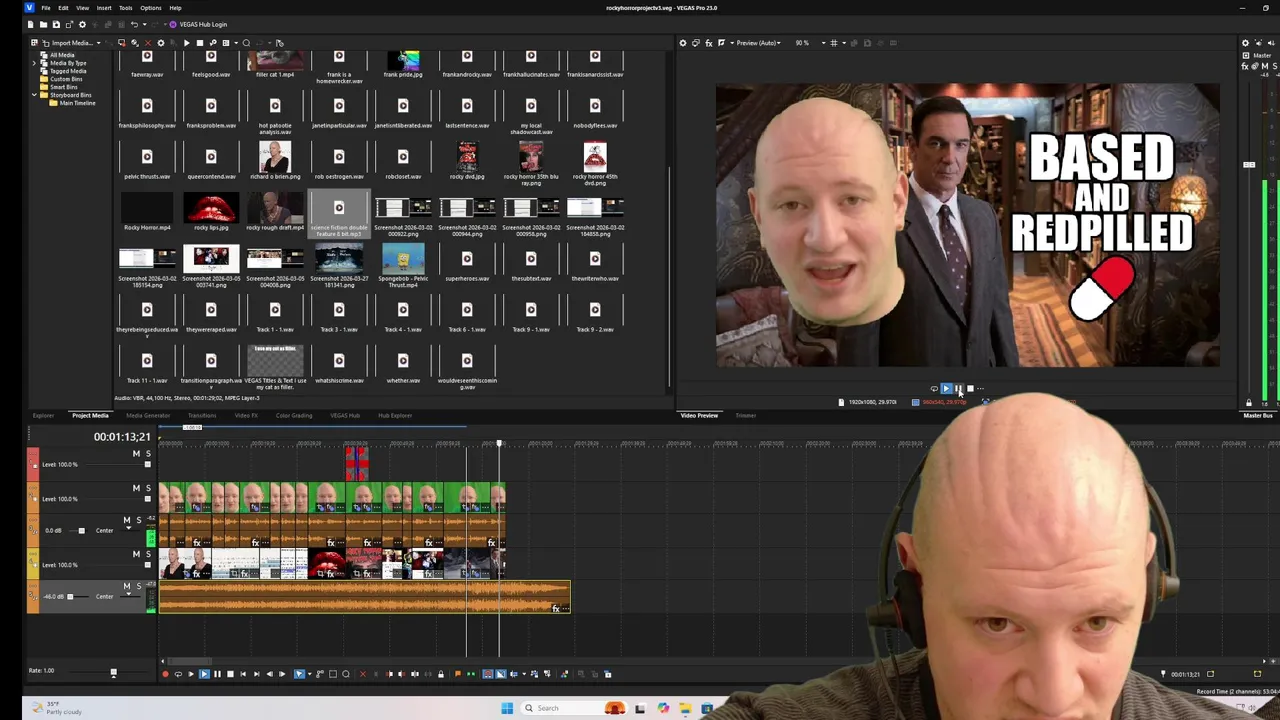This screenshot has height=720, width=1280.
Task: Click the Import Media button
Action: point(70,43)
